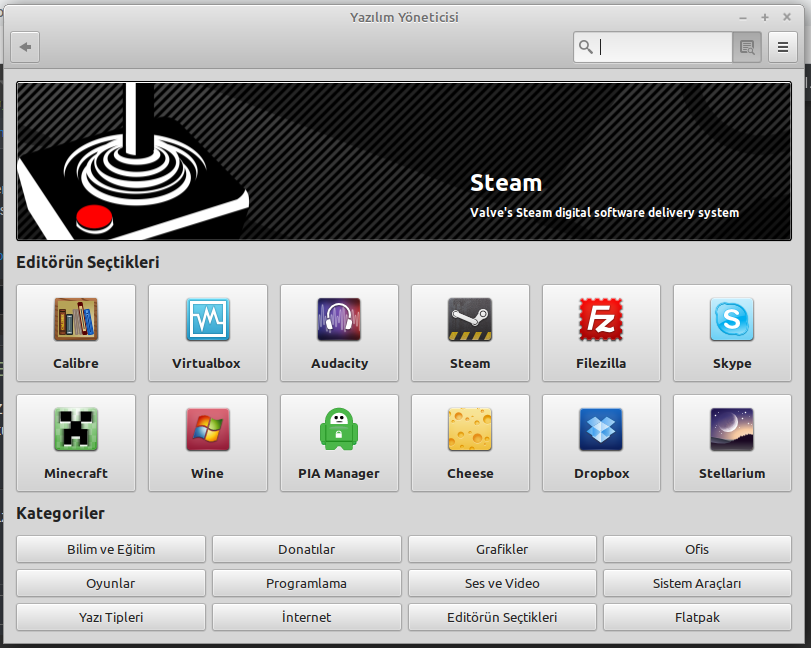
Task: Browse the İnternet category
Action: pyautogui.click(x=307, y=617)
